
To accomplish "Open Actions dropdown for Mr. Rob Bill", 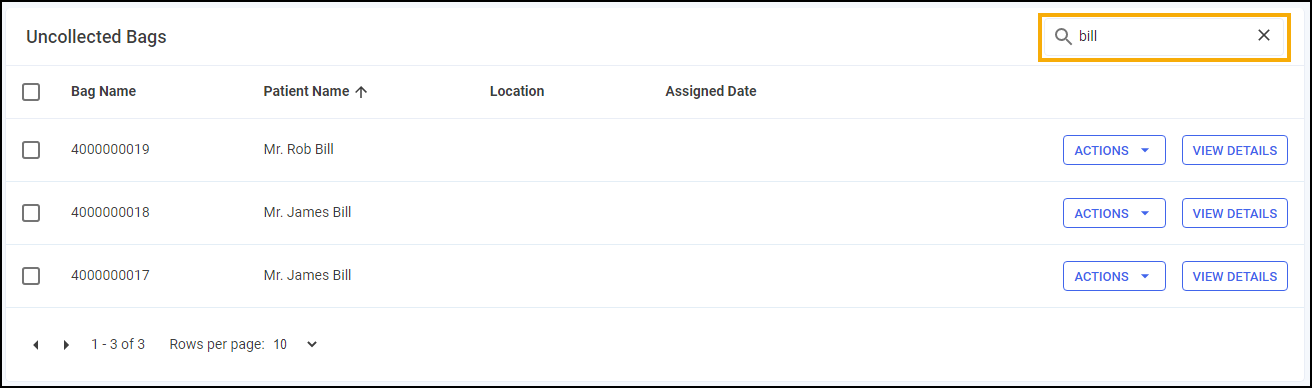I will [1114, 151].
